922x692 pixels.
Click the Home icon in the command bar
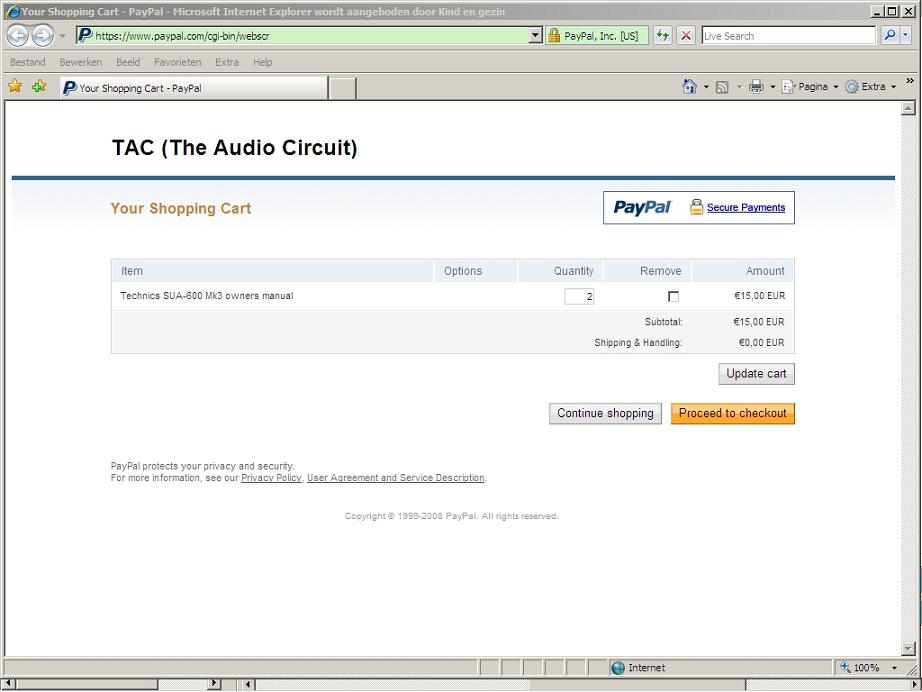[690, 86]
